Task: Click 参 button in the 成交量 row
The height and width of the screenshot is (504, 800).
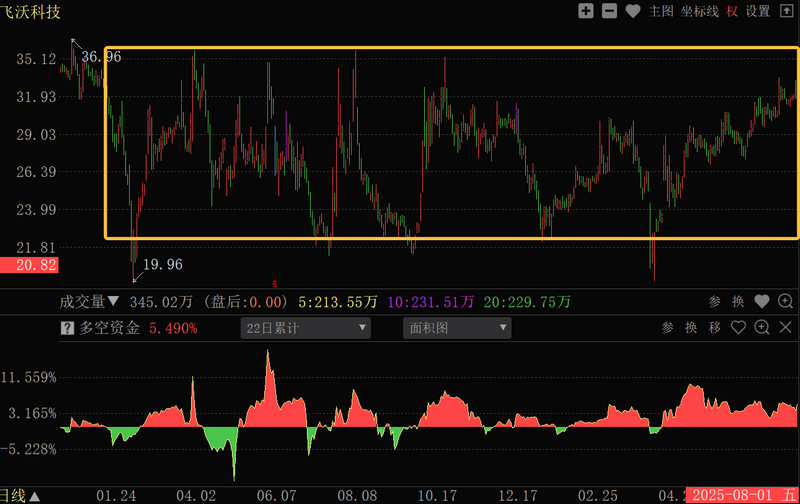Action: coord(714,301)
